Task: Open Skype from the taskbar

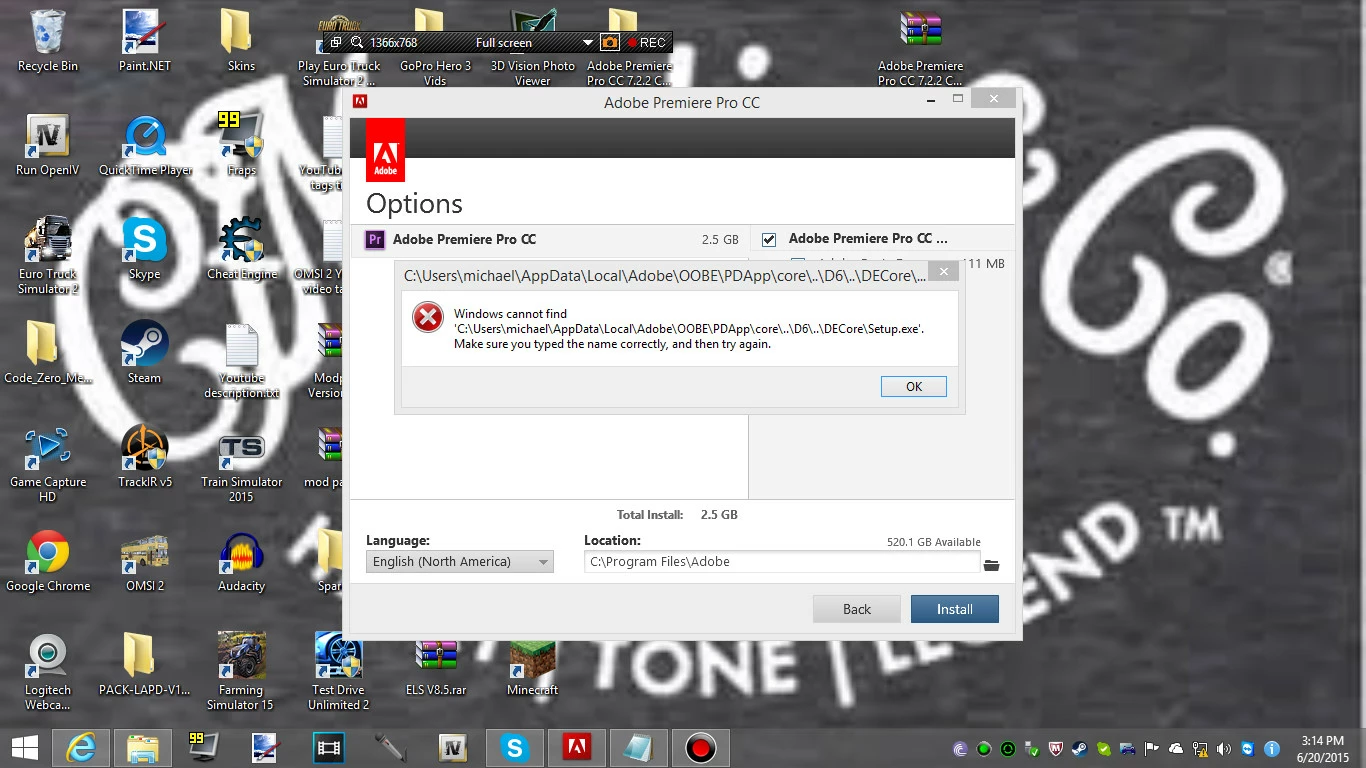Action: coord(514,748)
